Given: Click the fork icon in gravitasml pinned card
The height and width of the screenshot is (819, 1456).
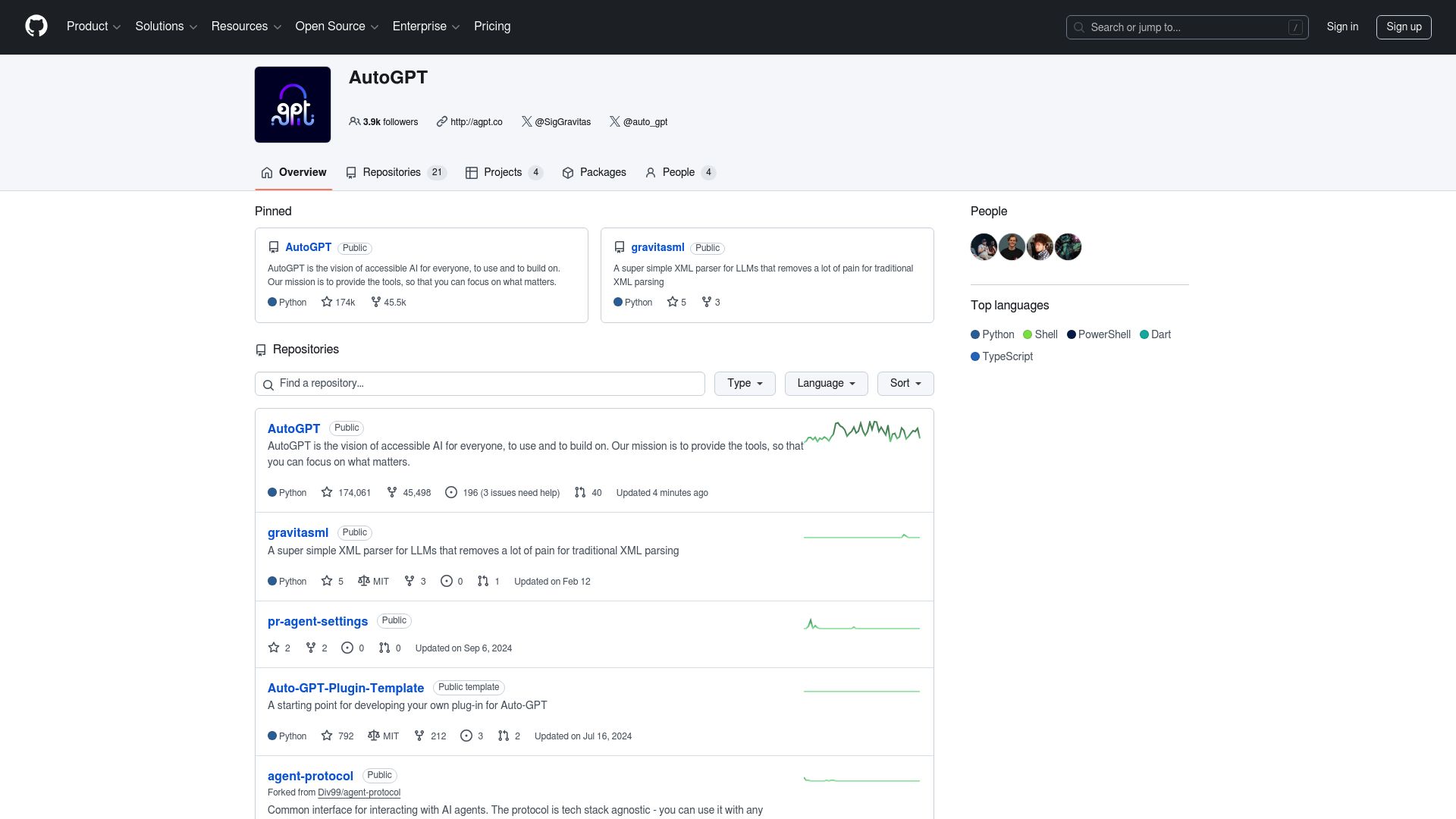Looking at the screenshot, I should coord(706,302).
